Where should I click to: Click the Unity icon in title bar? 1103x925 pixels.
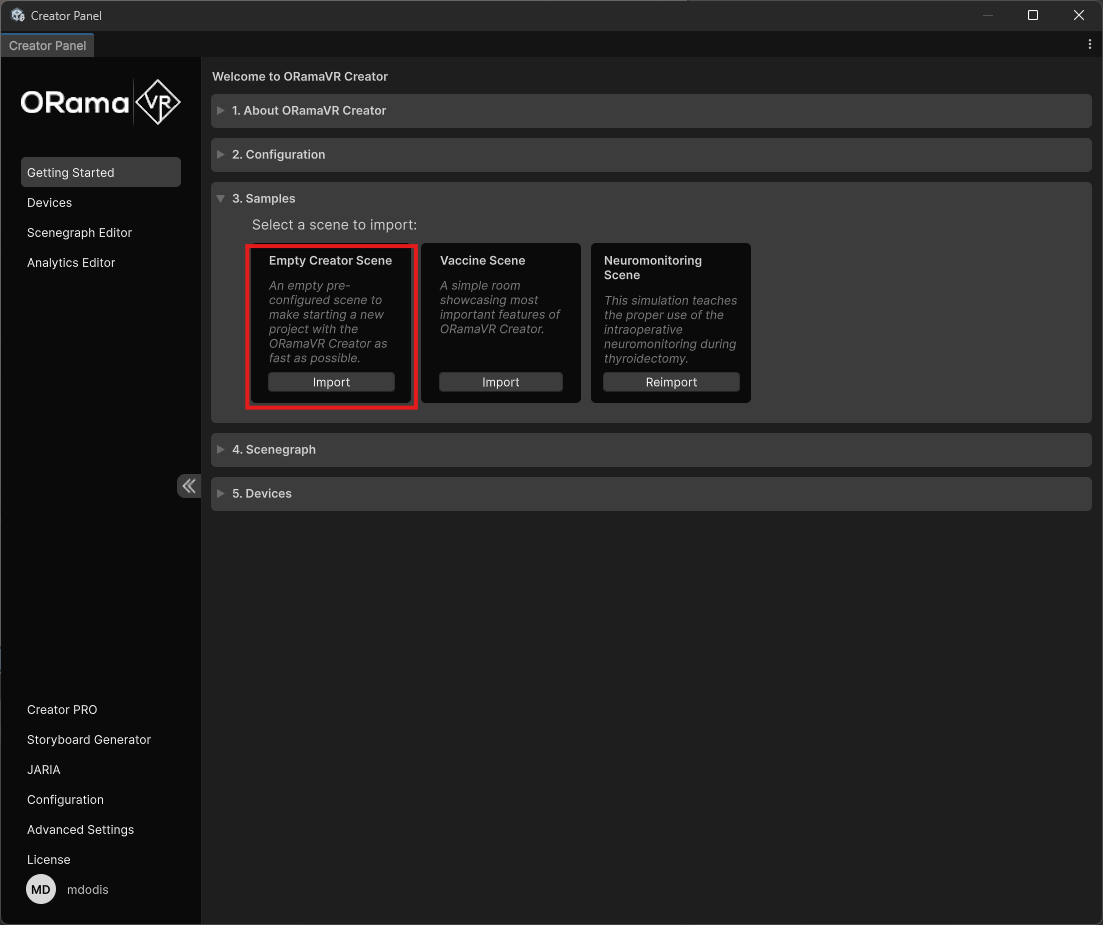coord(18,15)
